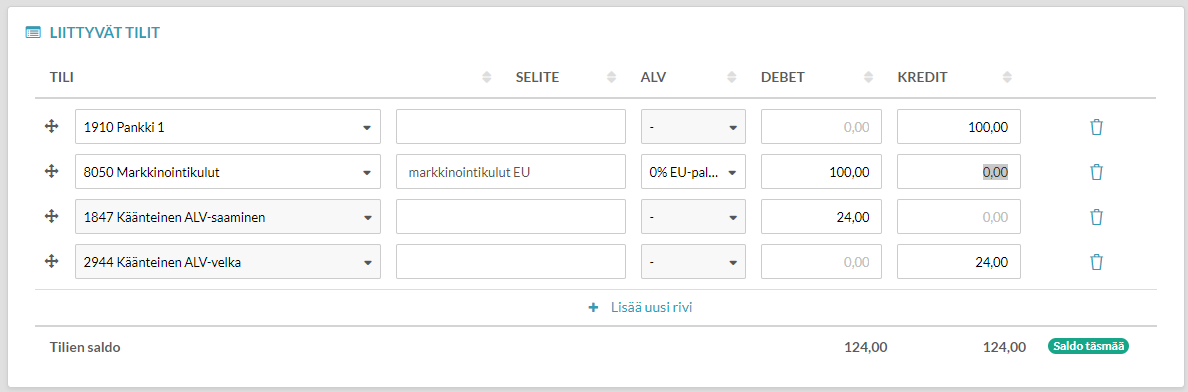
Task: Delete the 1910 Pankki 1 row
Action: (1096, 127)
